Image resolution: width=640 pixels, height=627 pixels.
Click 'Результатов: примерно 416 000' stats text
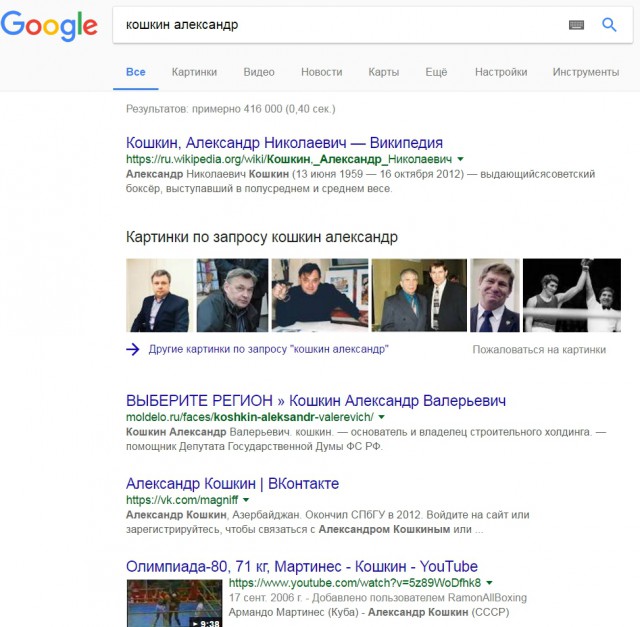tap(231, 109)
